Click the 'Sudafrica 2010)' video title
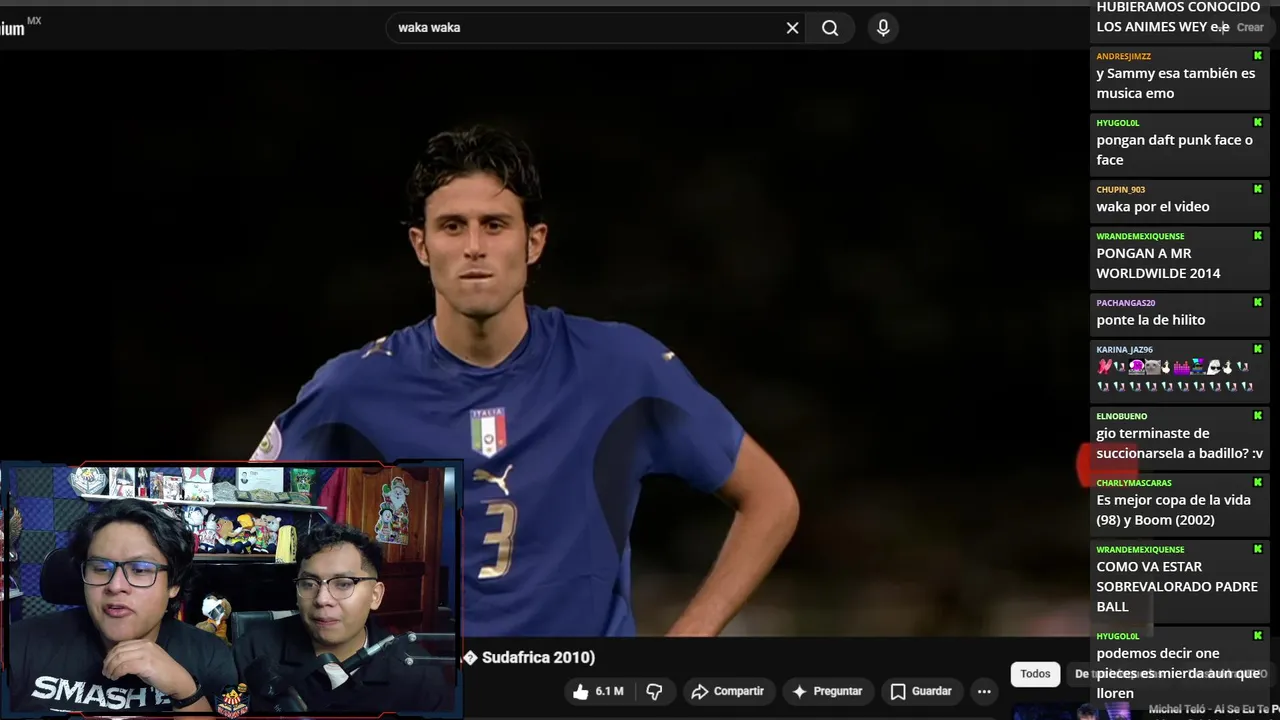The width and height of the screenshot is (1280, 720). click(538, 657)
